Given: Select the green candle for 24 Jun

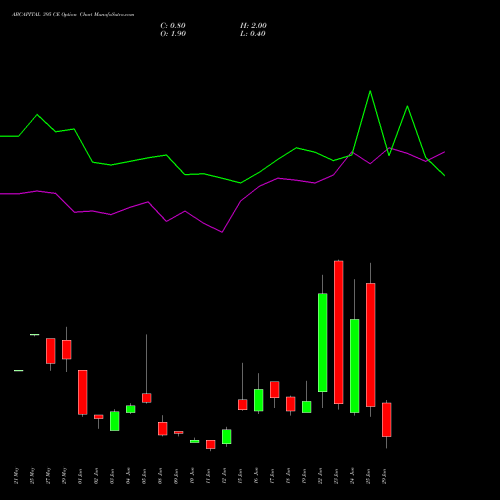Looking at the screenshot, I should click(x=355, y=366).
